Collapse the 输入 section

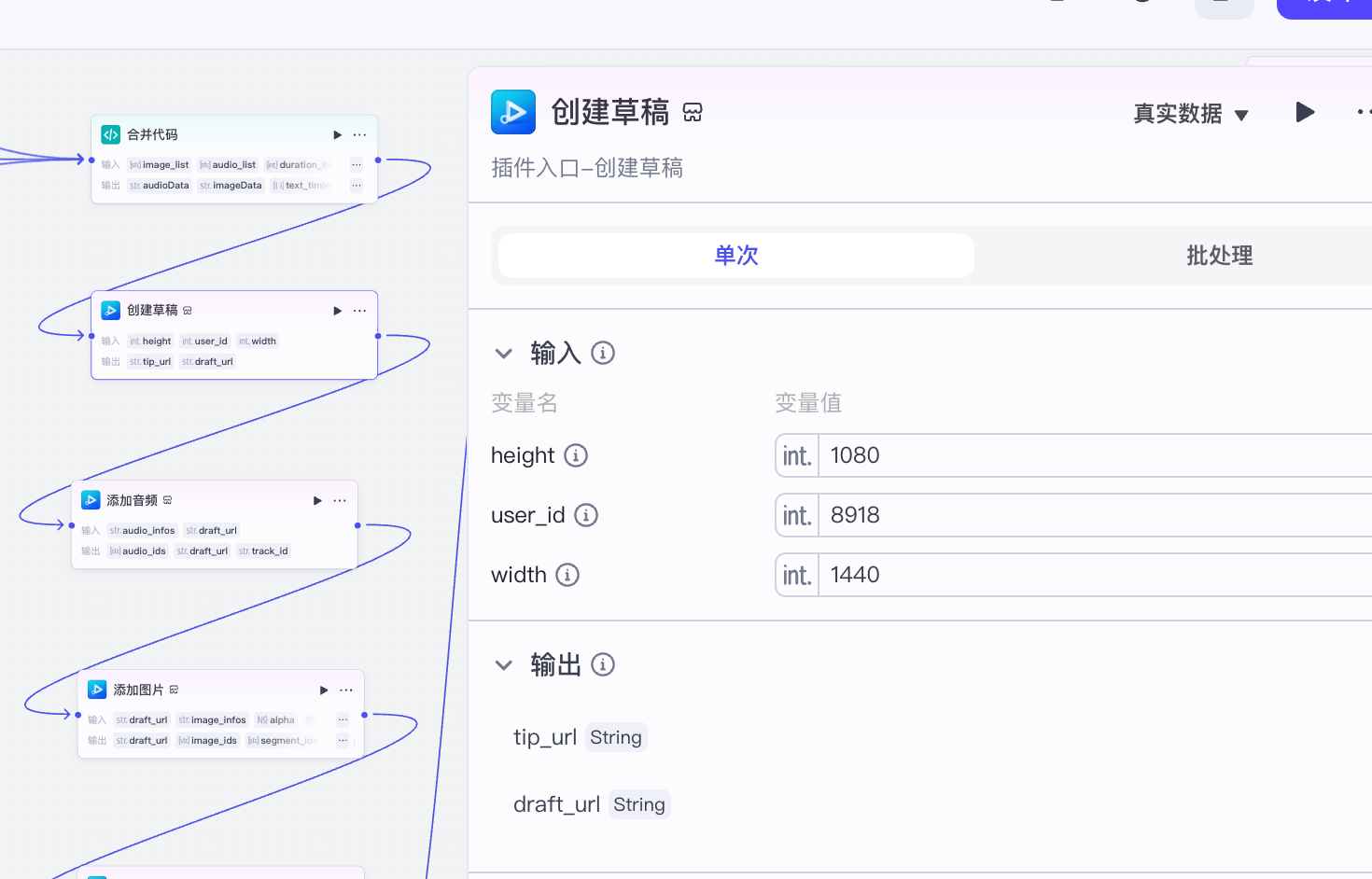[504, 354]
